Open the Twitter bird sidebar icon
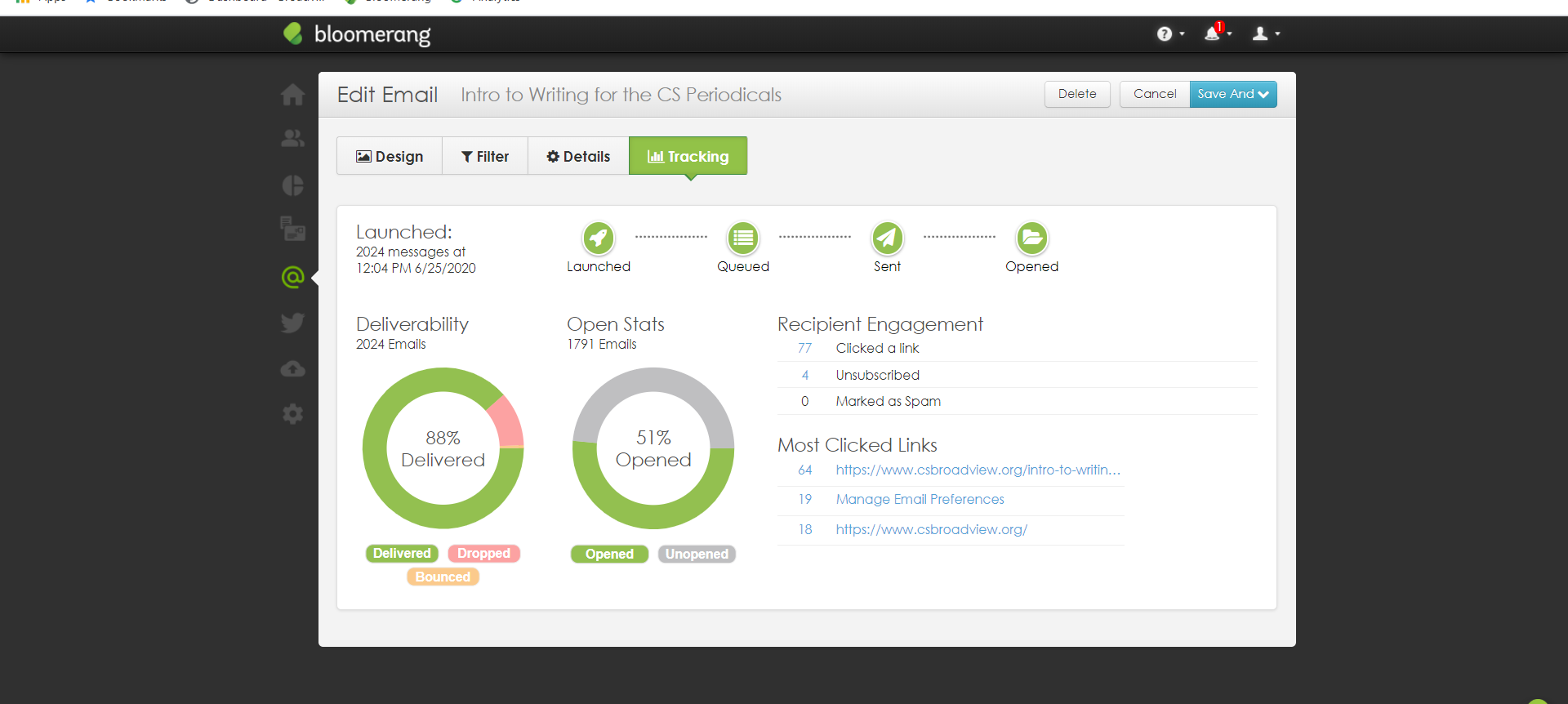1568x704 pixels. (x=292, y=323)
